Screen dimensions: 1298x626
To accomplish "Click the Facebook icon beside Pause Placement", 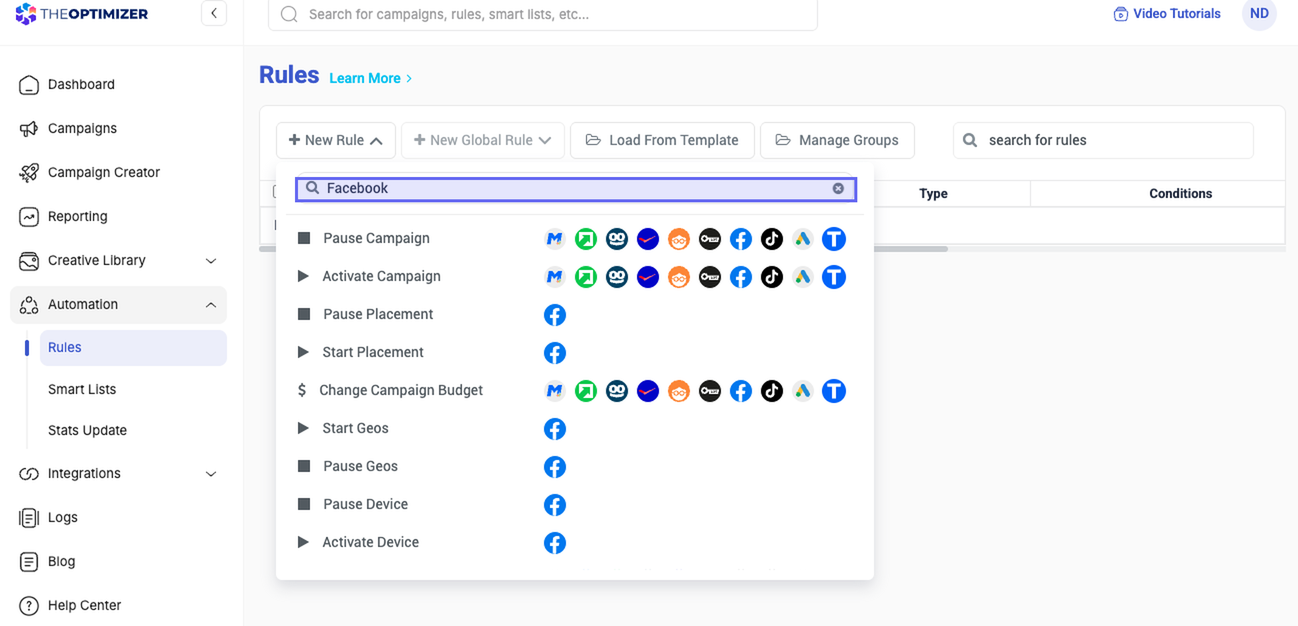I will click(x=555, y=315).
